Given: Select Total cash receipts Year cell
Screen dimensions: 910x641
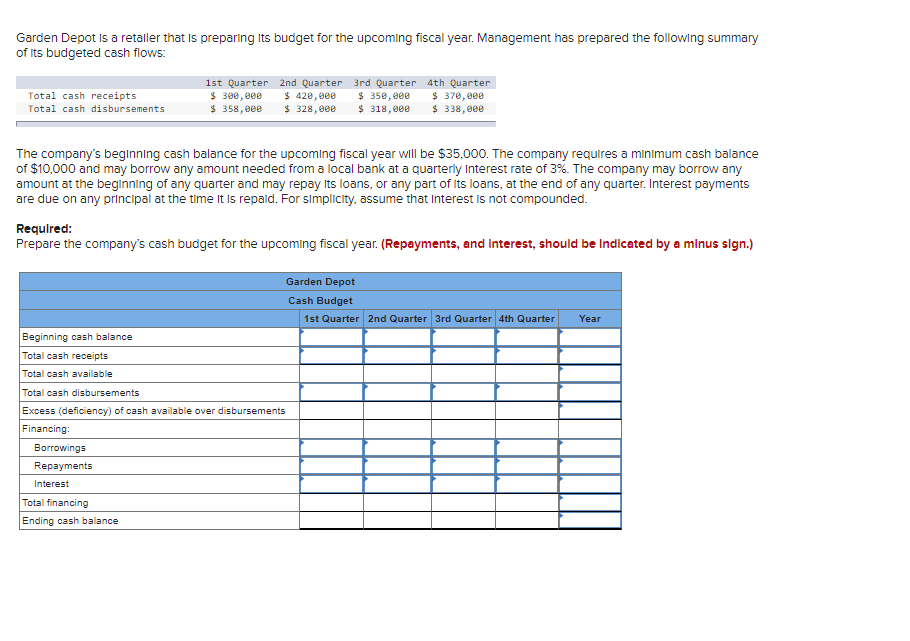Looking at the screenshot, I should click(x=590, y=355).
